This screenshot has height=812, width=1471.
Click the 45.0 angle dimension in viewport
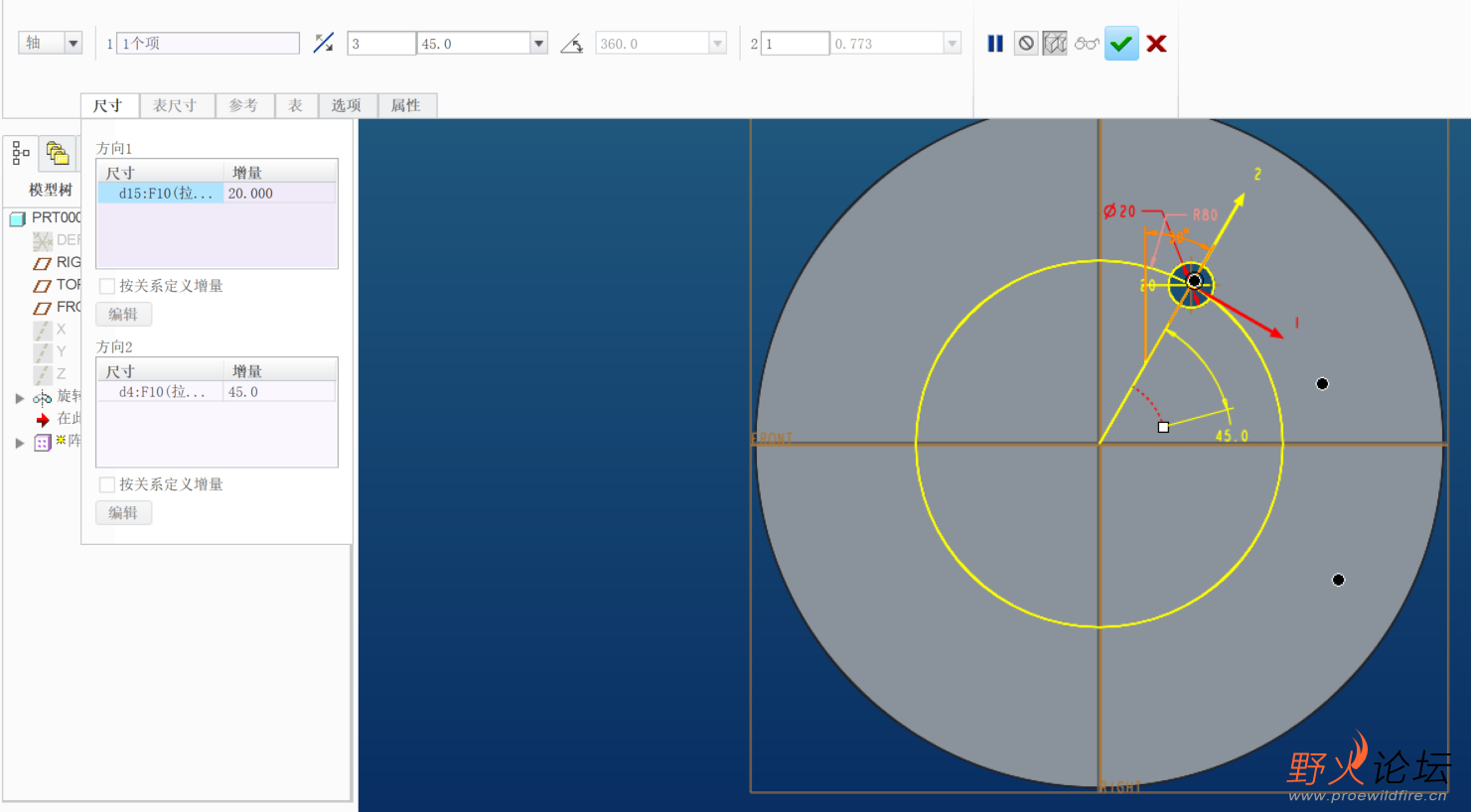tap(1232, 436)
